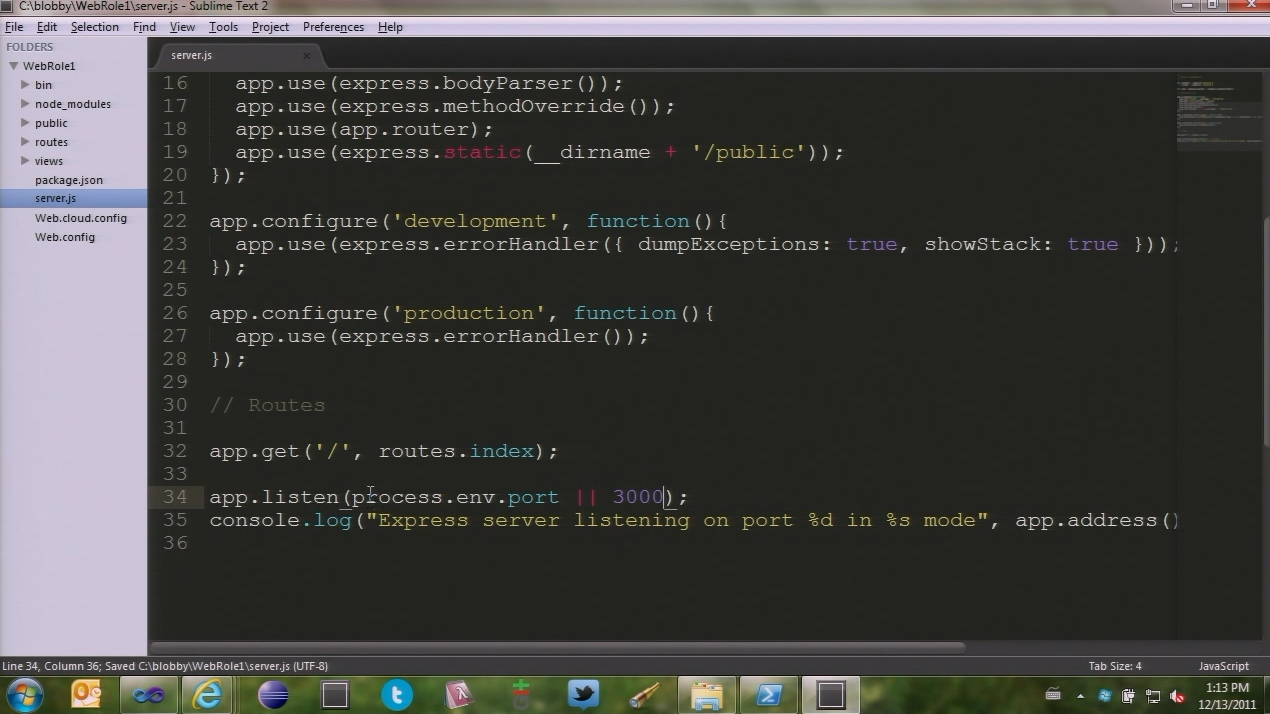Show hidden system tray icons arrow
The image size is (1270, 714).
(x=1080, y=696)
